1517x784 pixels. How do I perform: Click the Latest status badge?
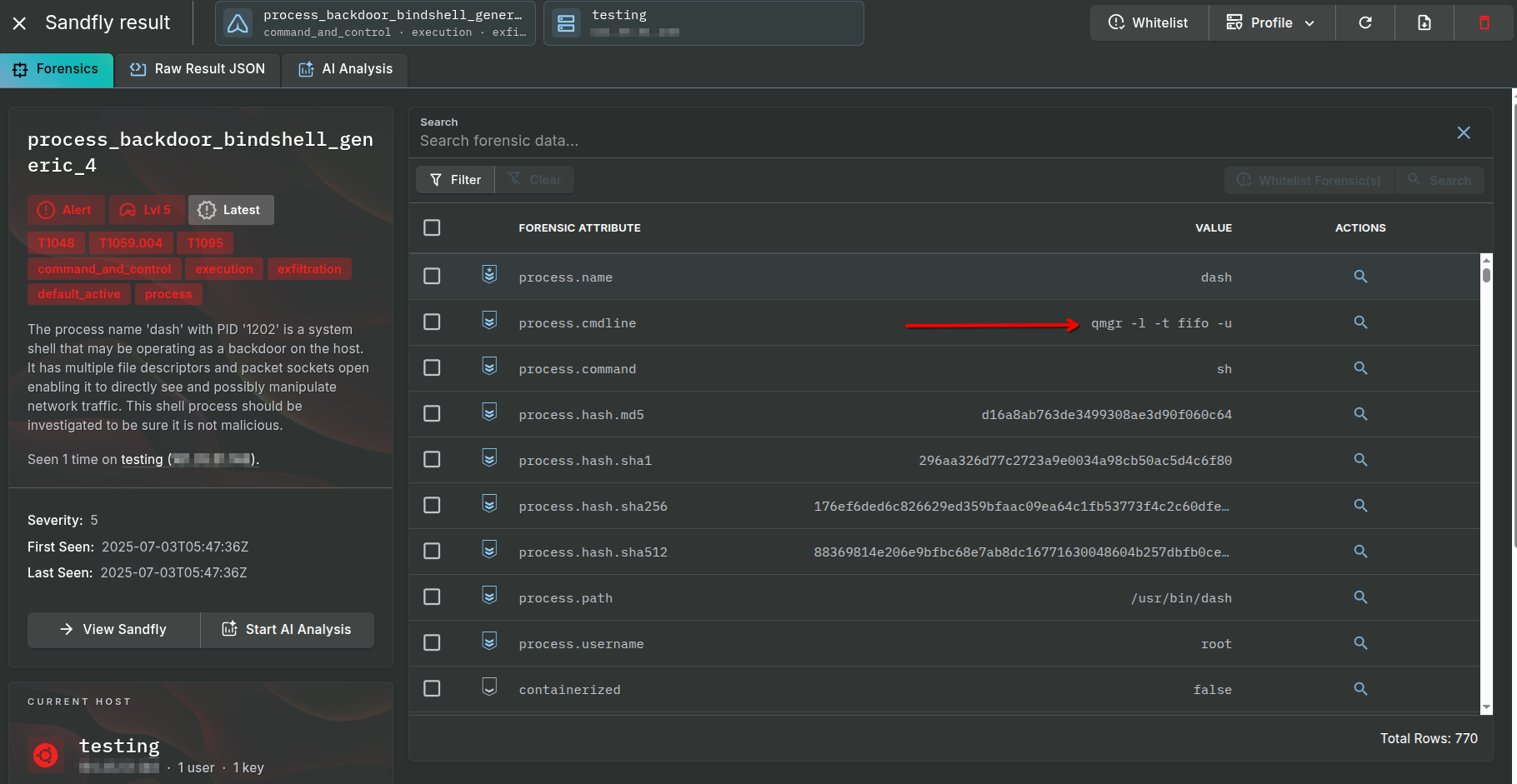[231, 210]
